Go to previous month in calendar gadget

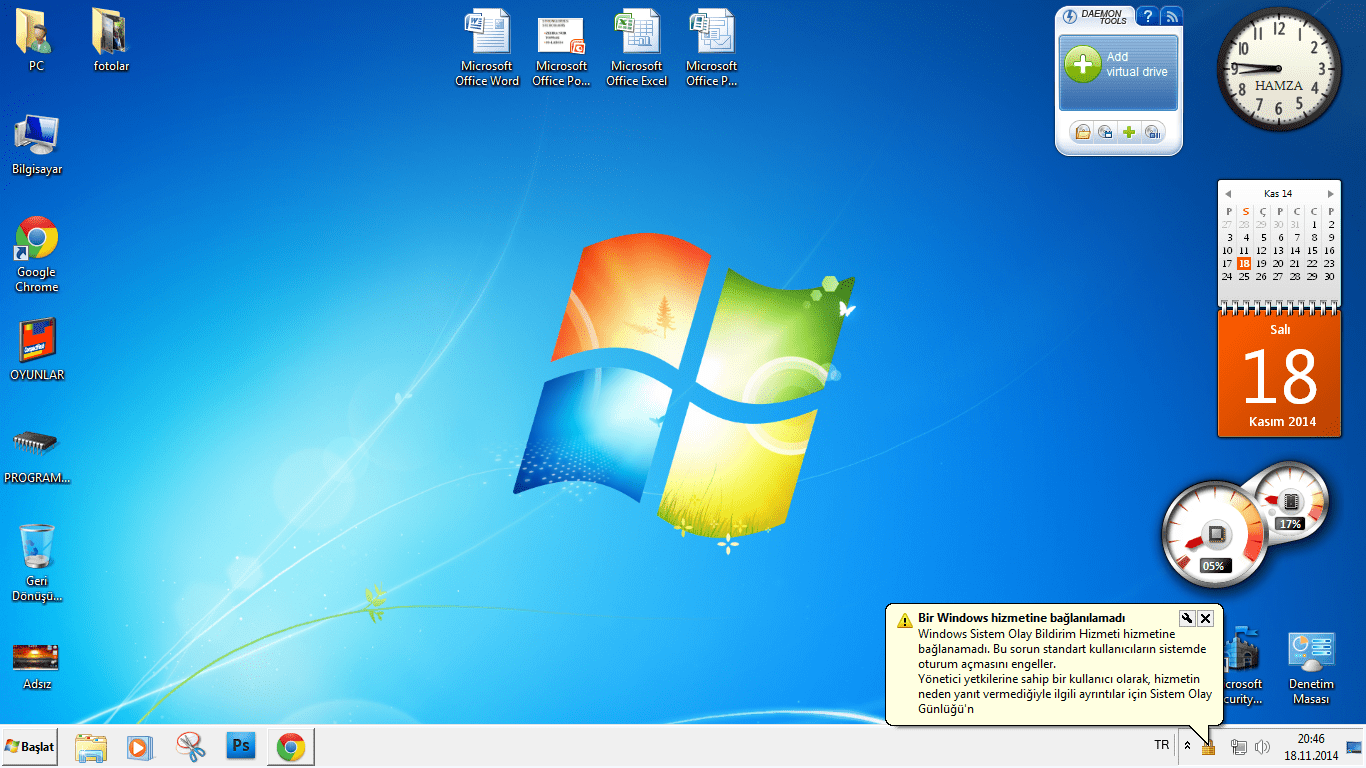click(x=1227, y=194)
